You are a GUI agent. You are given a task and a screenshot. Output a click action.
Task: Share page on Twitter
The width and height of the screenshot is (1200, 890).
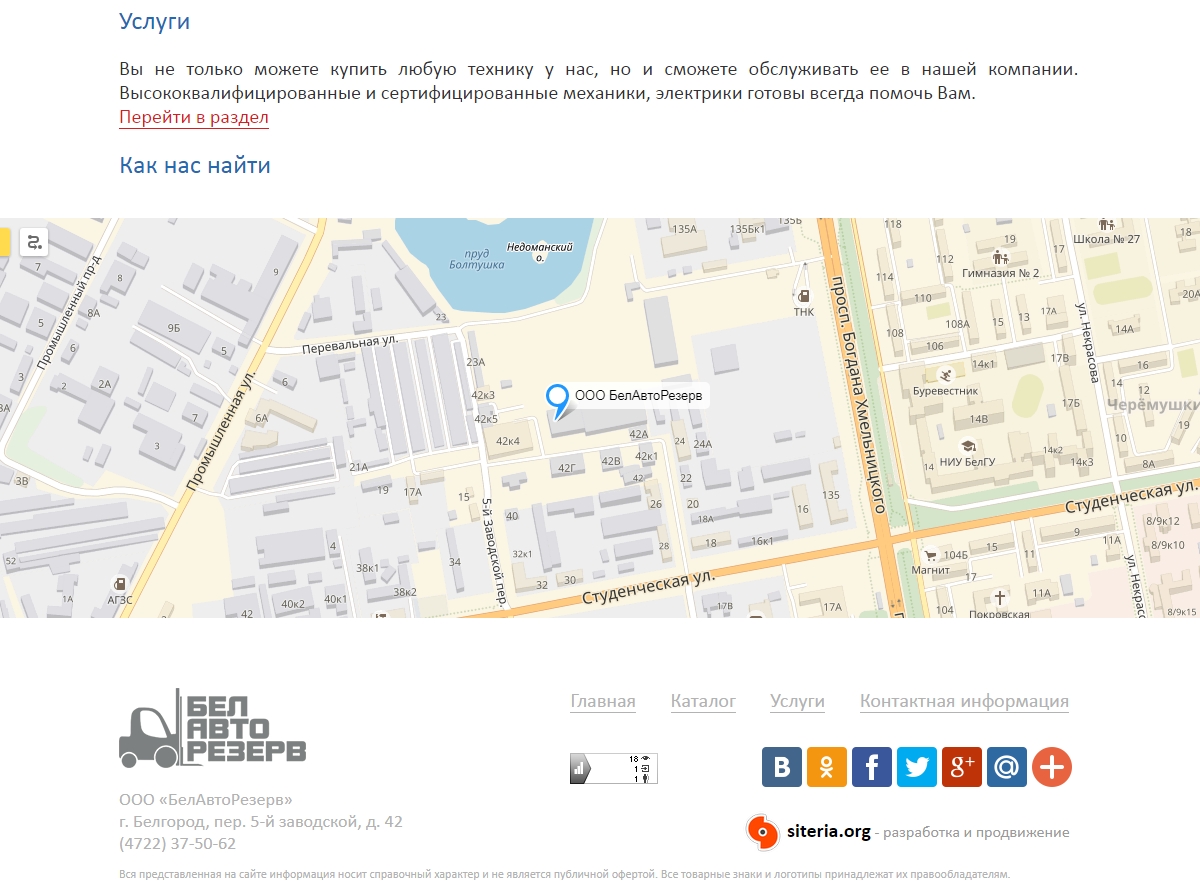[917, 767]
